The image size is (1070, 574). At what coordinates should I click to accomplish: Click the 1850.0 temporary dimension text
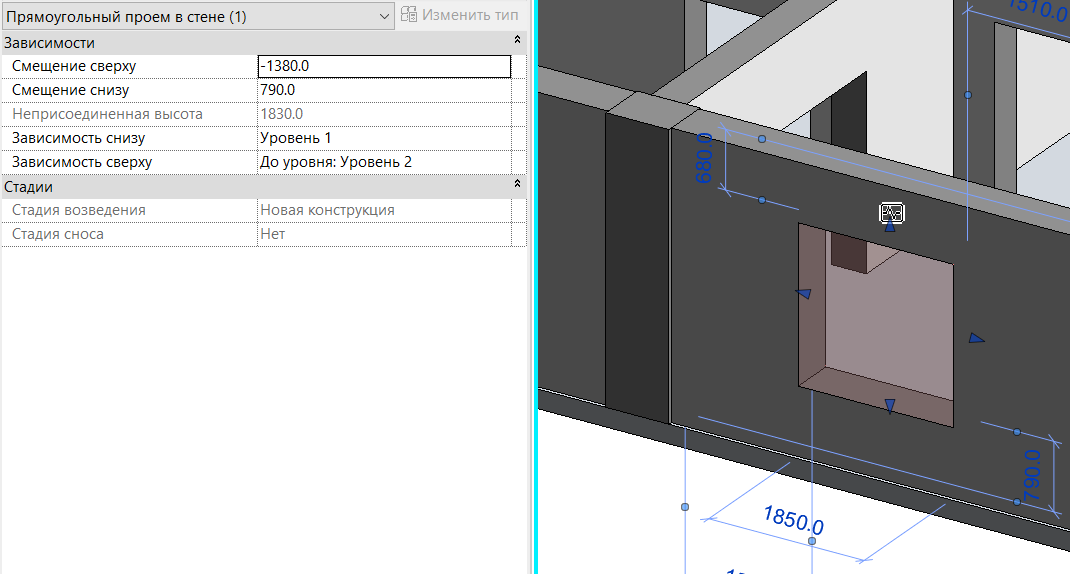pyautogui.click(x=793, y=520)
